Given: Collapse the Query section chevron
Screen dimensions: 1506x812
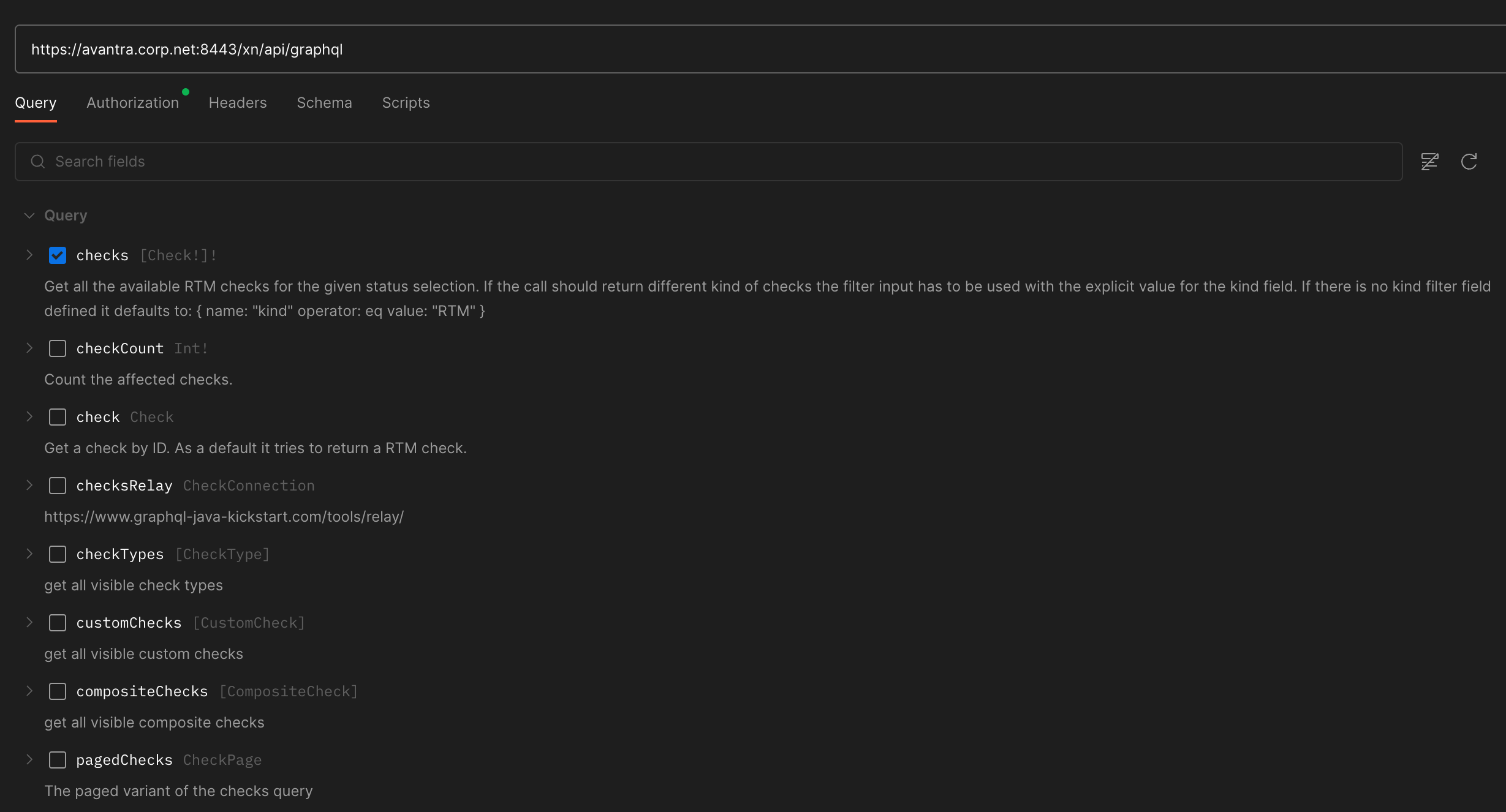Looking at the screenshot, I should coord(29,216).
